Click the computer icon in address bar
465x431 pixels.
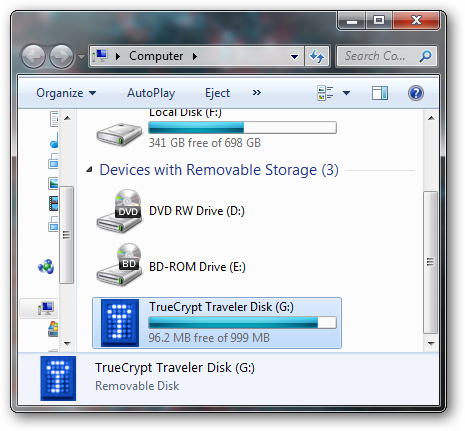point(100,56)
